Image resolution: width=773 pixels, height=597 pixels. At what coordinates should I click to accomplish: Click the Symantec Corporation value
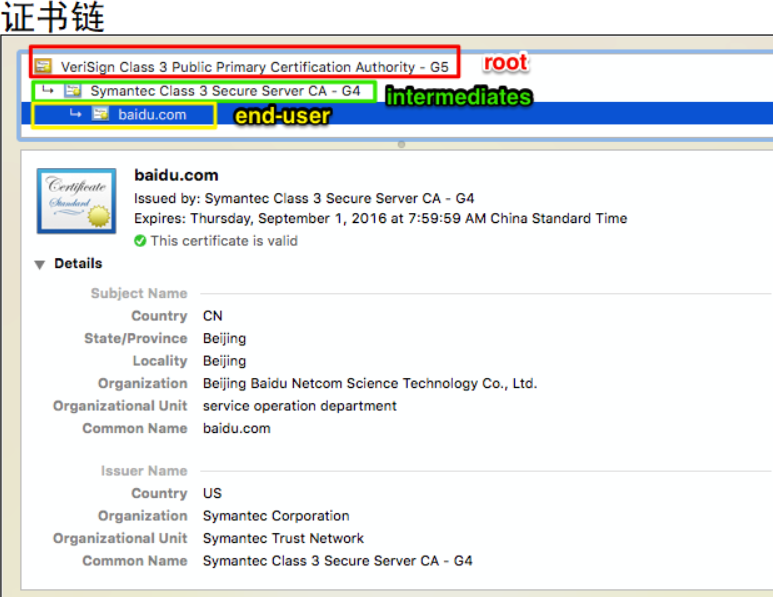[276, 516]
